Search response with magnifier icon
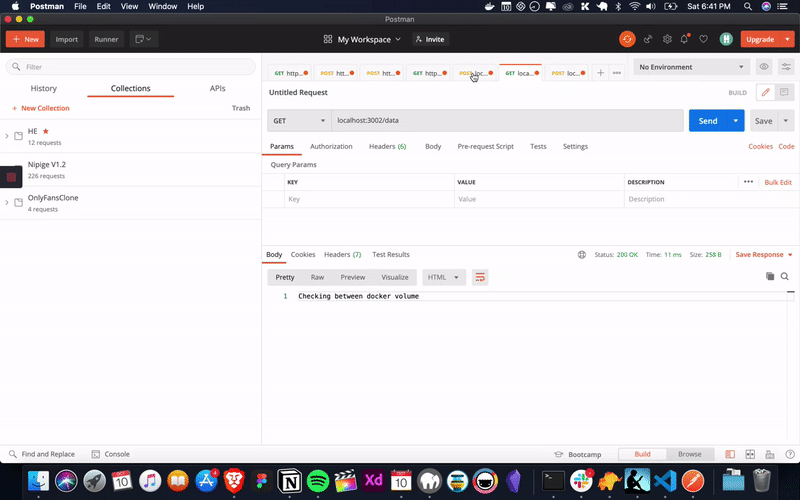Image resolution: width=800 pixels, height=500 pixels. click(785, 276)
